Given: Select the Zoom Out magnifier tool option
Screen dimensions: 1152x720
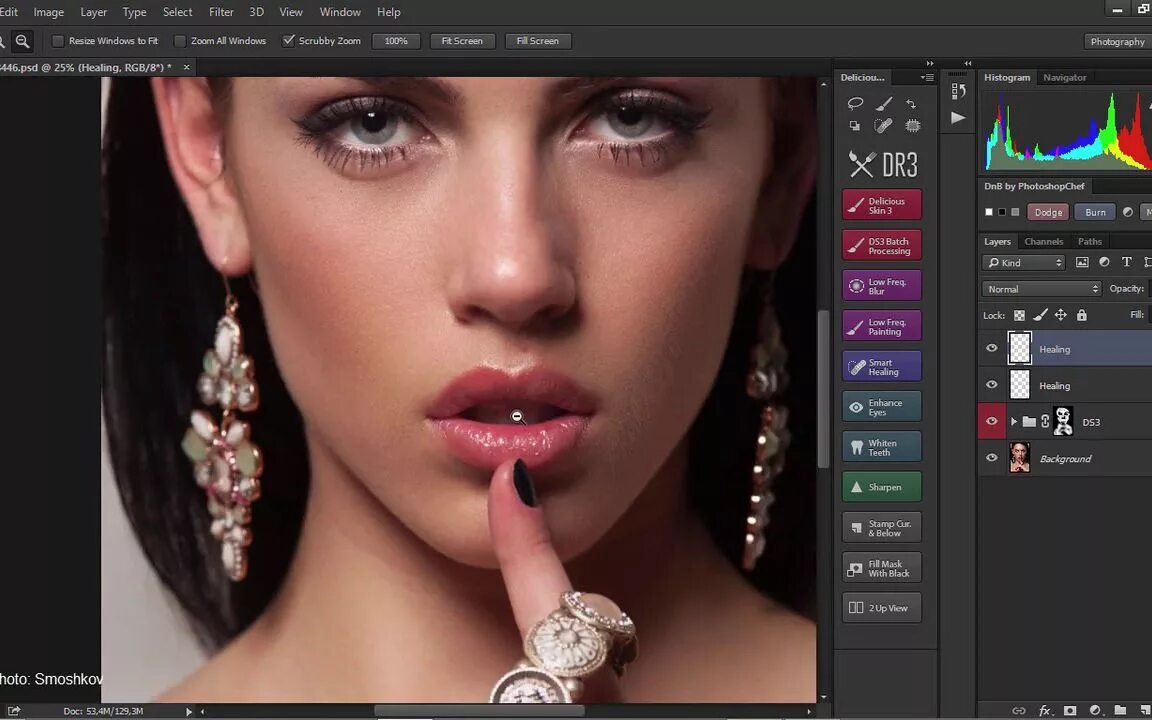Looking at the screenshot, I should coord(23,41).
